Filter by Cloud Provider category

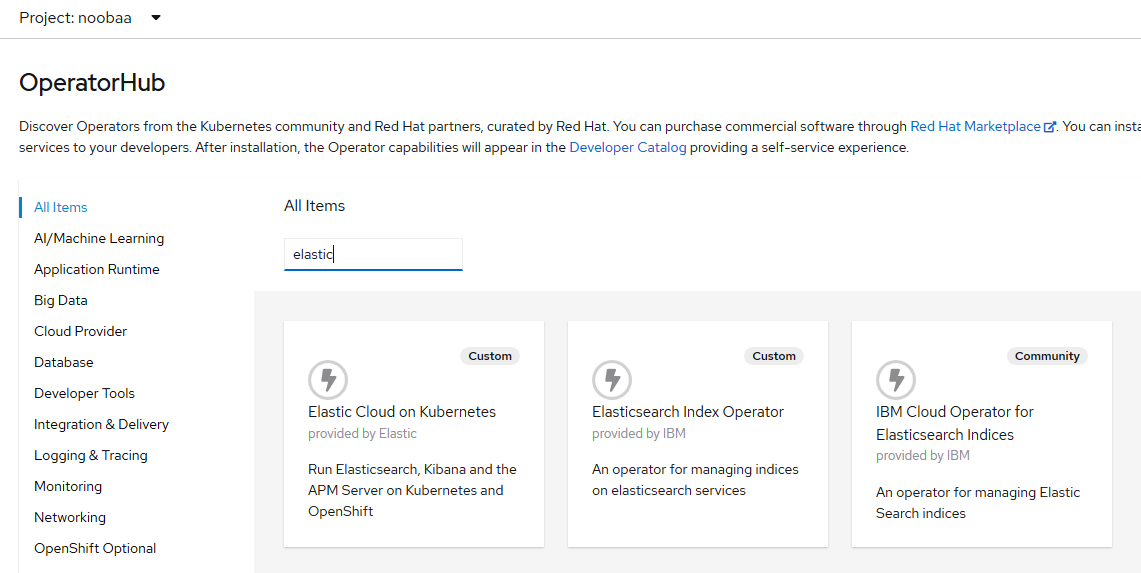point(80,331)
